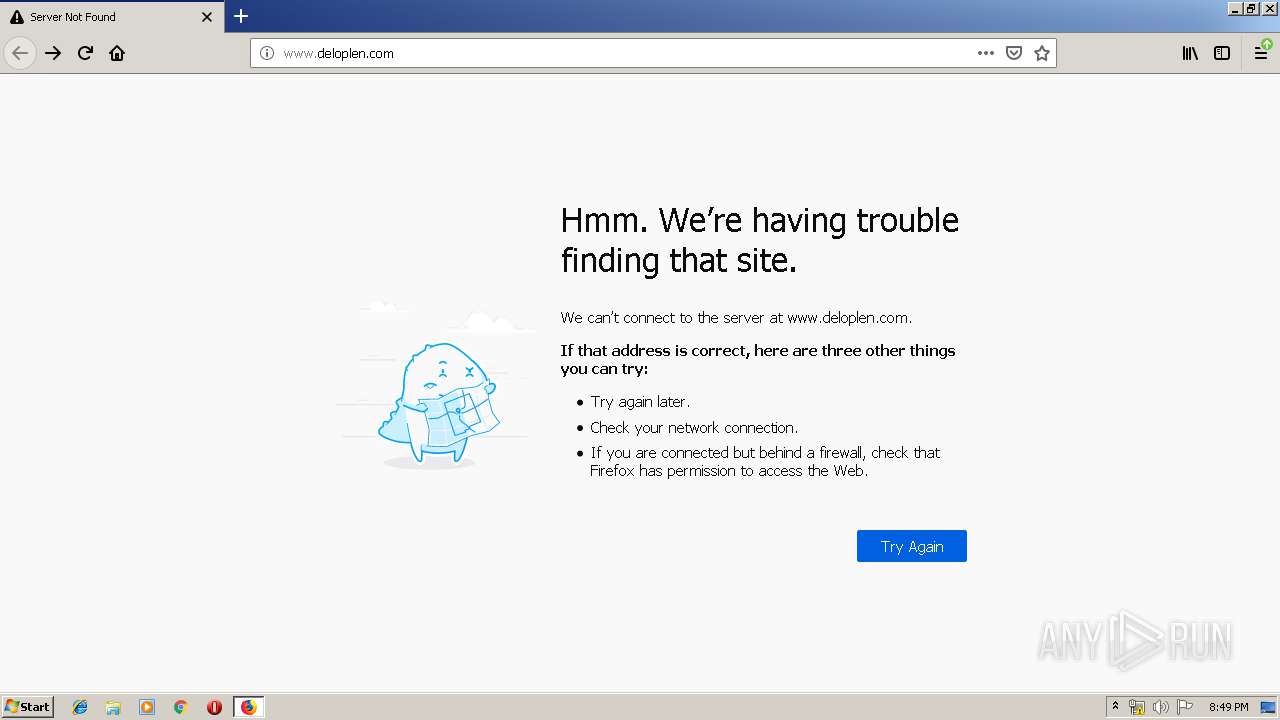Bookmark this page with the star
Screen dimensions: 1280x720
(x=1042, y=53)
